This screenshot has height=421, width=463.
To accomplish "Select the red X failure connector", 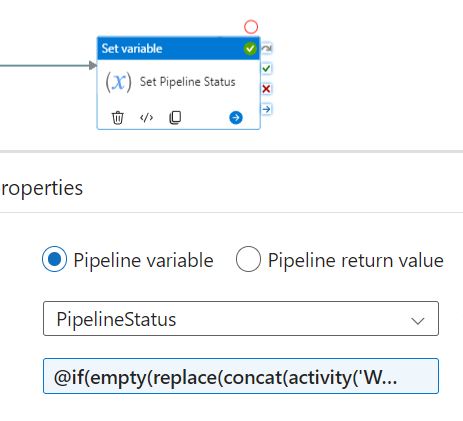I will tap(266, 89).
